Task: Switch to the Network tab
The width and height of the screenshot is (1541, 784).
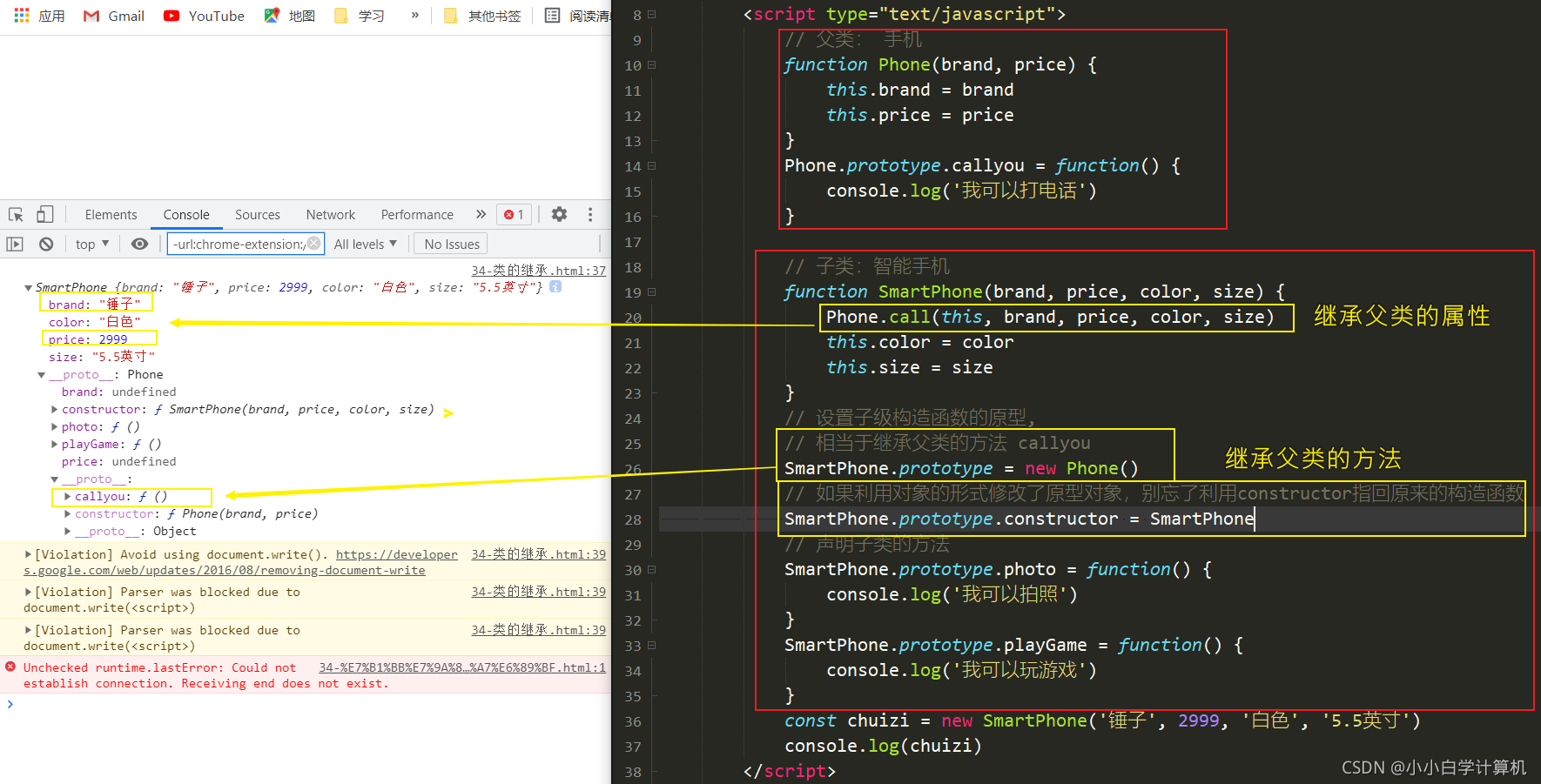Action: (331, 215)
